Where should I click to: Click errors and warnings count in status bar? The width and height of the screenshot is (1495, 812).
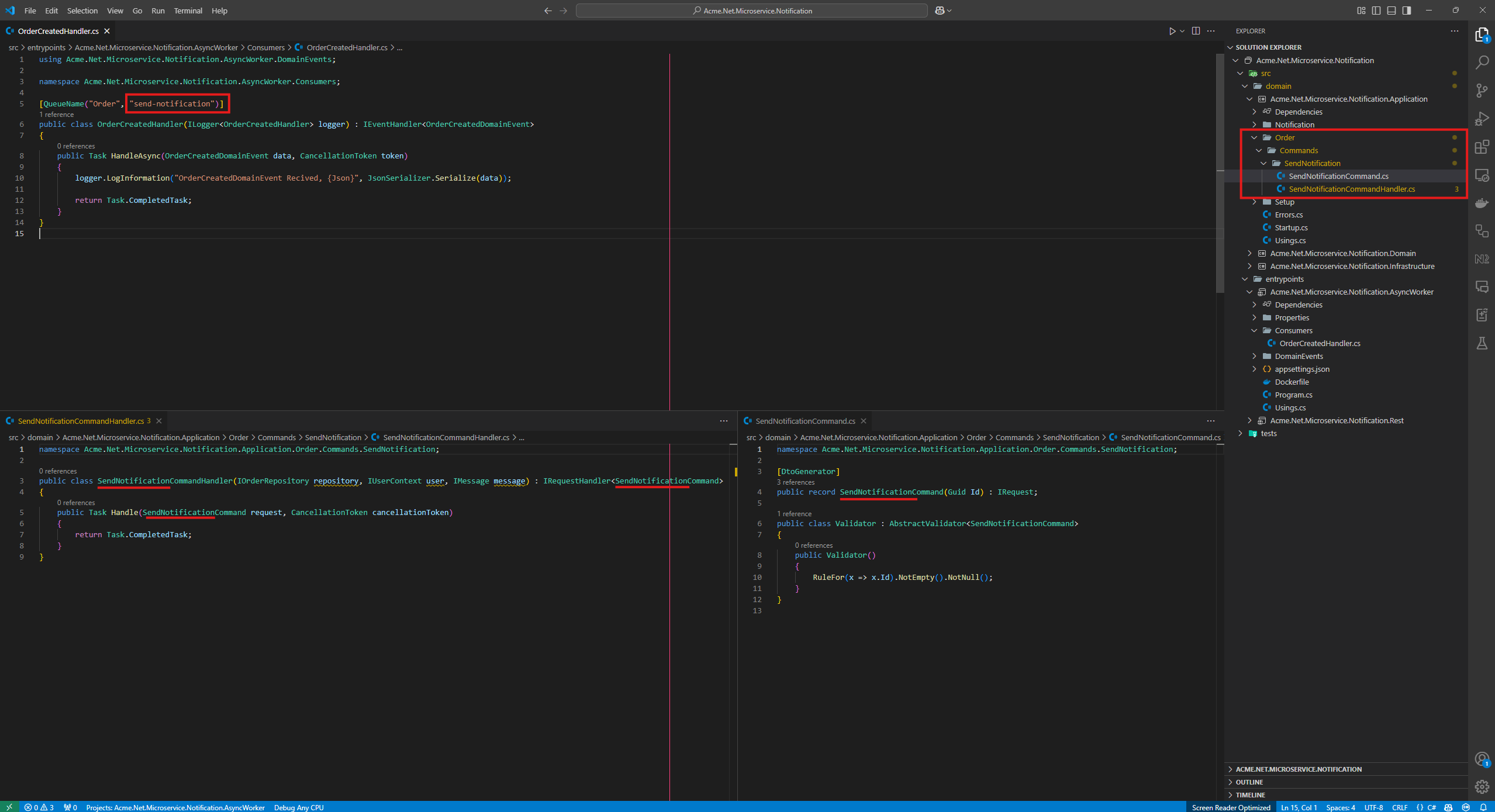[x=39, y=807]
